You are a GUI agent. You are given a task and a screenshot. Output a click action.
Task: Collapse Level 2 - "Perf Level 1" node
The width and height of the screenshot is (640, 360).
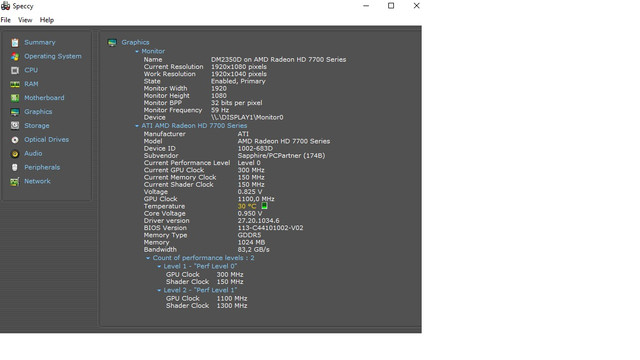[x=159, y=290]
